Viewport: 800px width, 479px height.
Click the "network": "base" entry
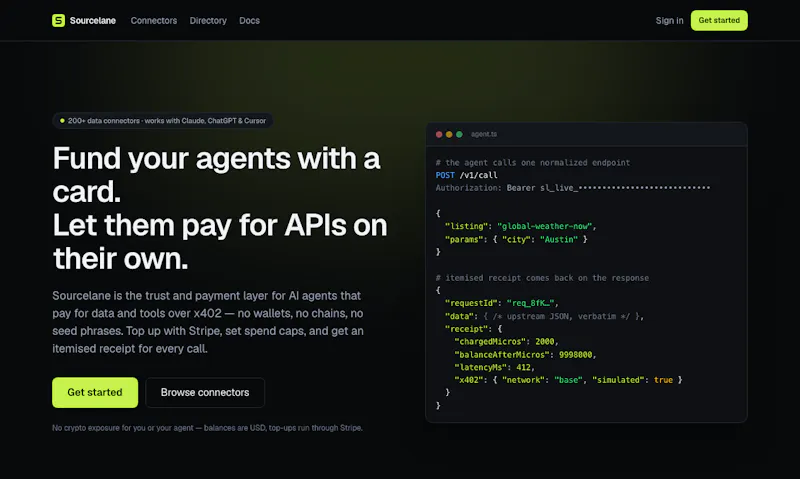pos(542,380)
